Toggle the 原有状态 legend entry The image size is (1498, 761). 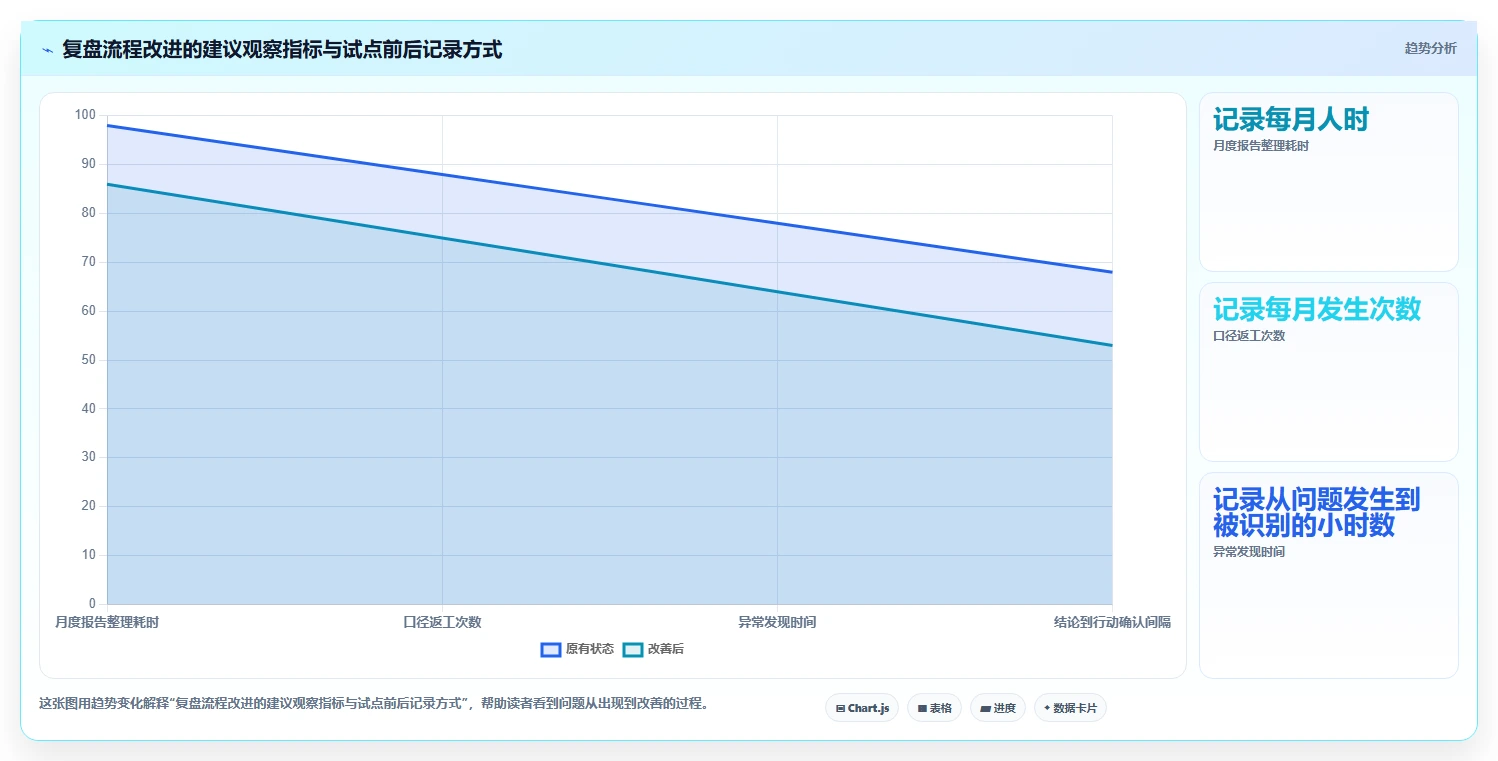pos(577,649)
